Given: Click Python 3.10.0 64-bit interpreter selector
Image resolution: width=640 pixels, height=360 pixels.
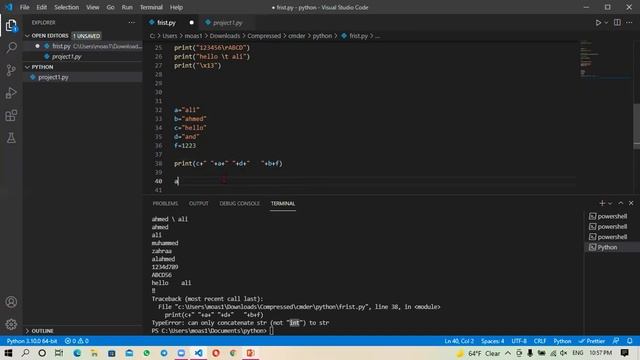Looking at the screenshot, I should 32,341.
